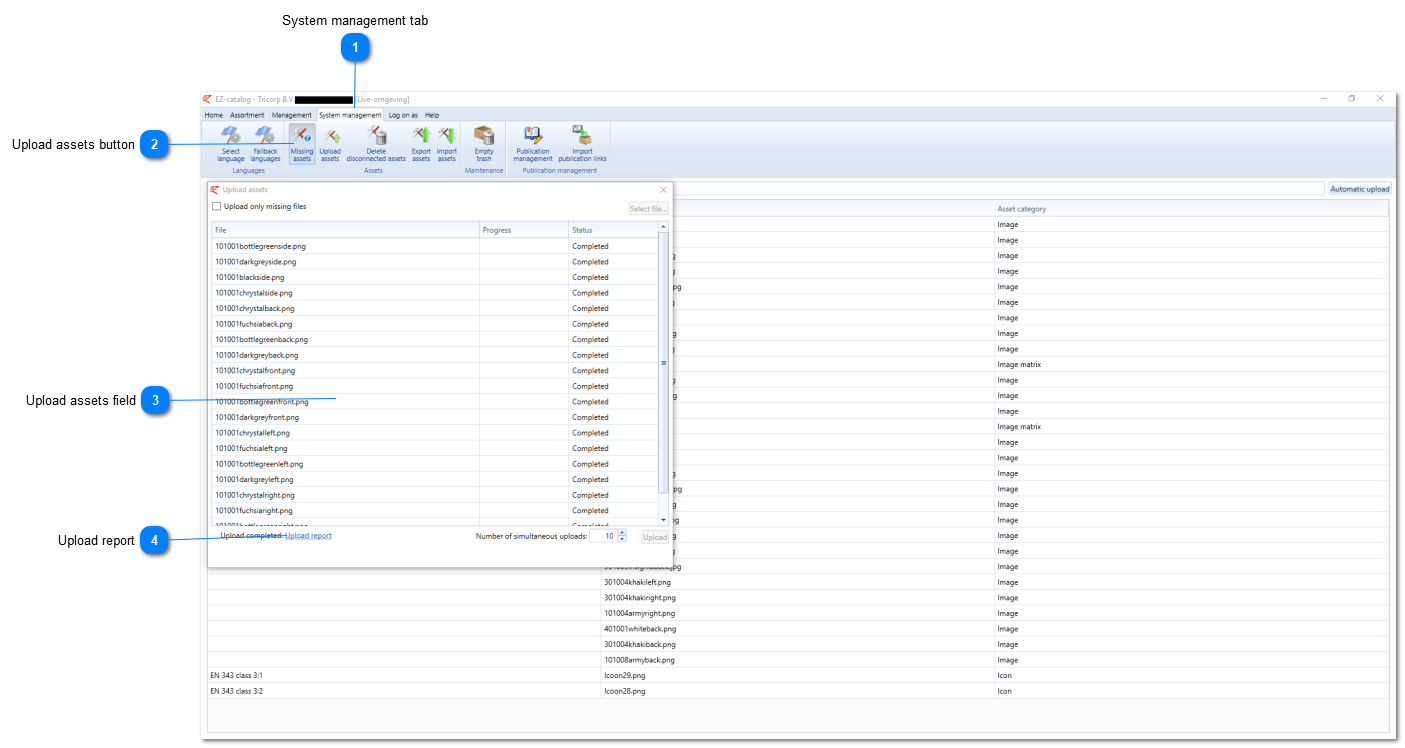Screen dimensions: 1405x748
Task: Click the Select file... button
Action: coord(648,209)
